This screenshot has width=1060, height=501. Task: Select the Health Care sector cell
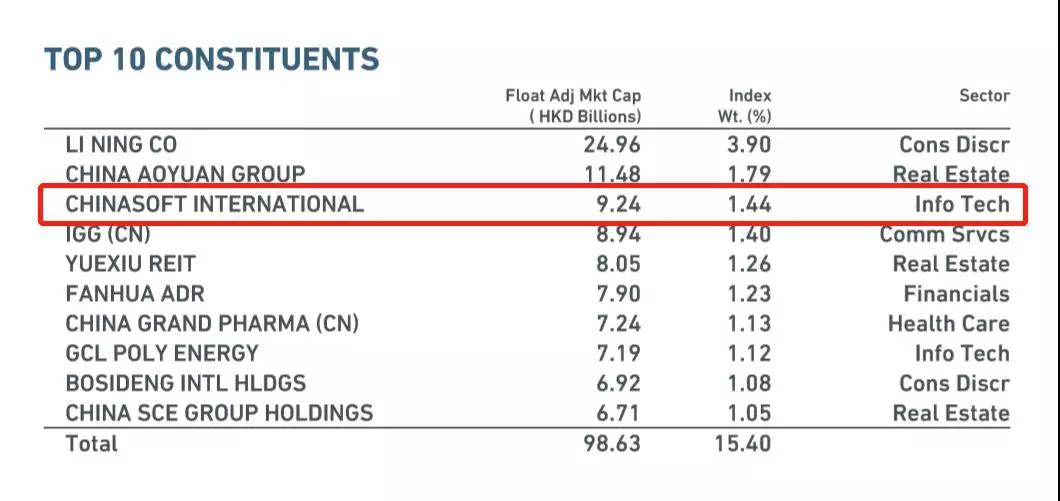tap(948, 324)
